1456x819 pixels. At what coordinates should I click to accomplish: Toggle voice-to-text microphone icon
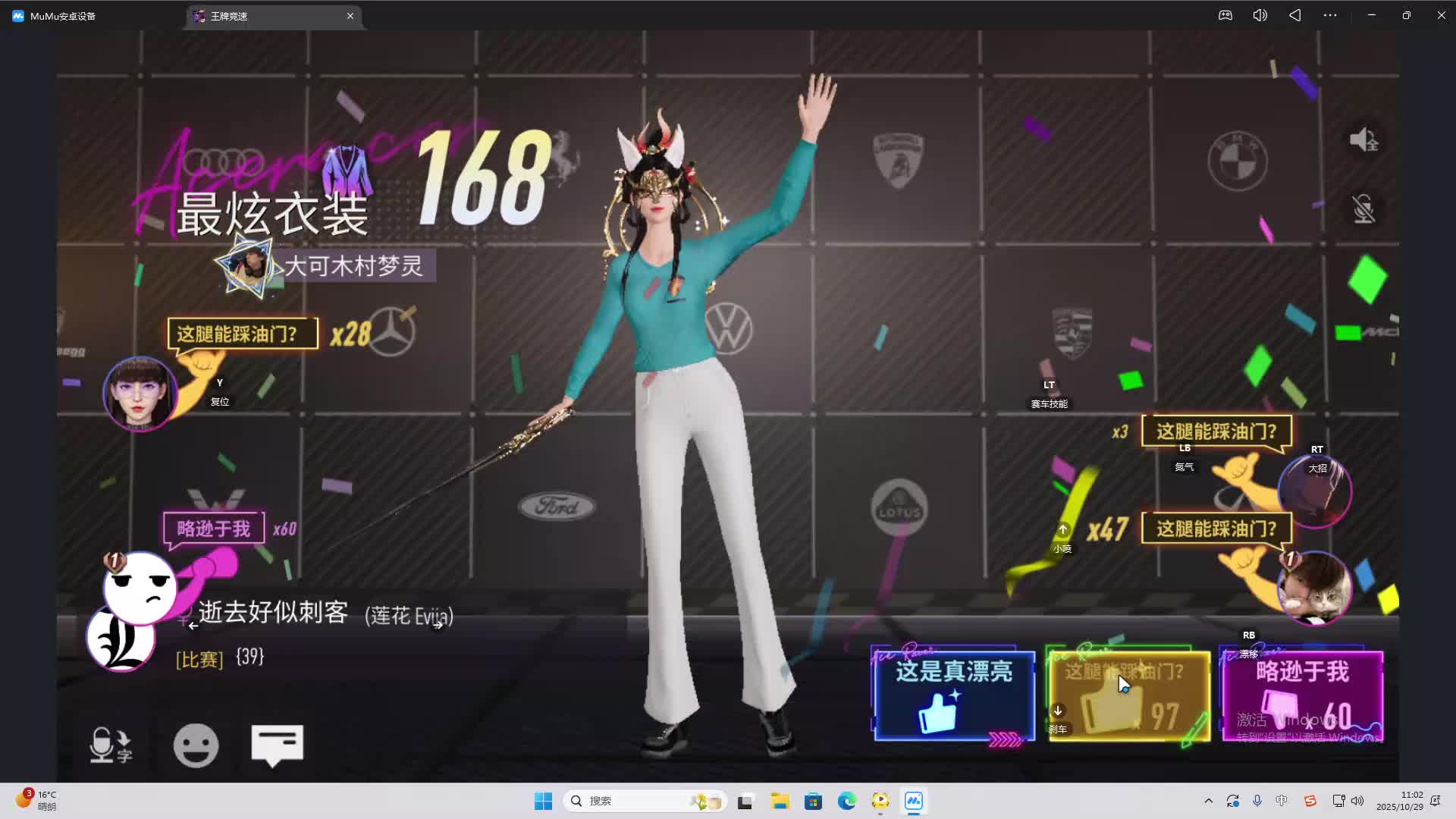coord(110,745)
